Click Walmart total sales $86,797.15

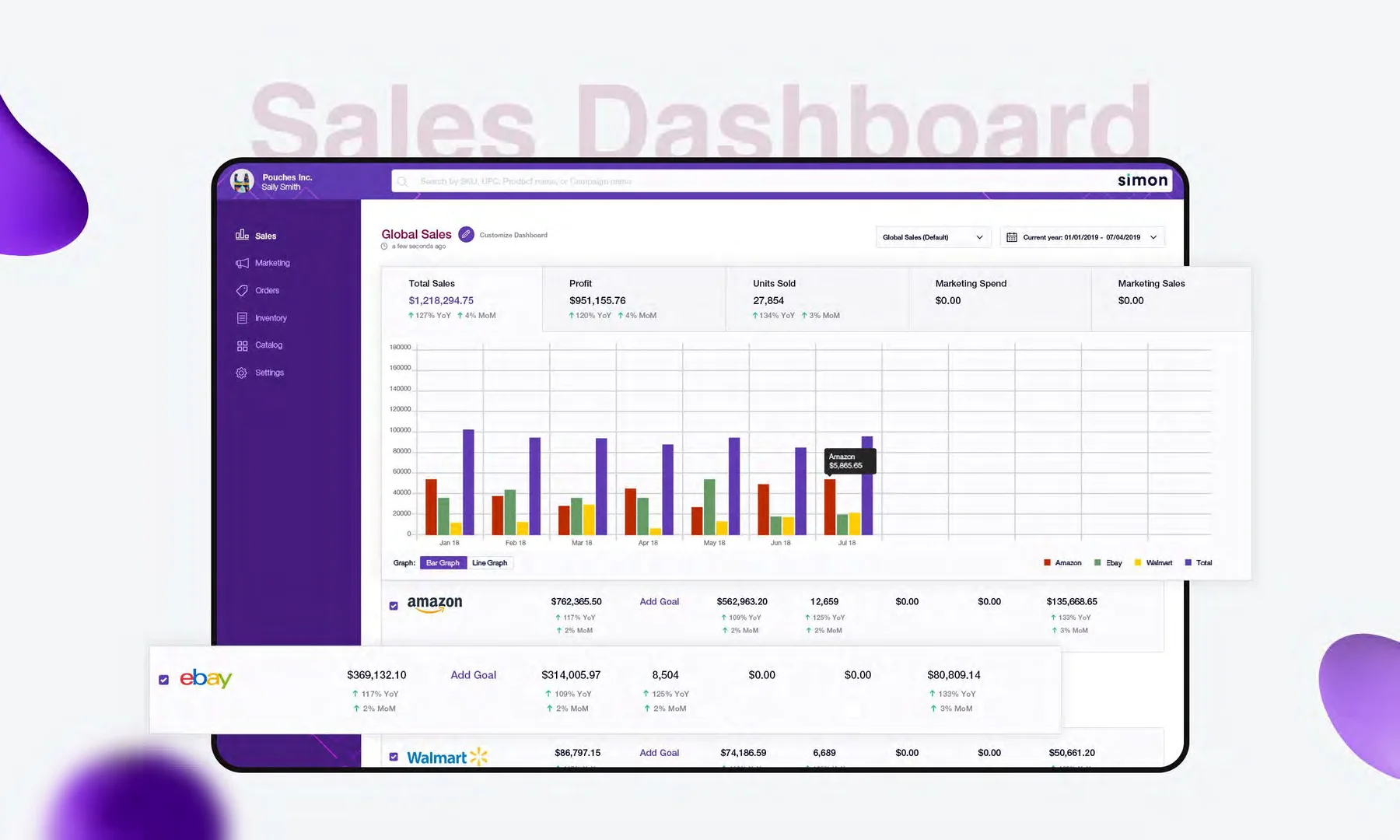coord(578,753)
